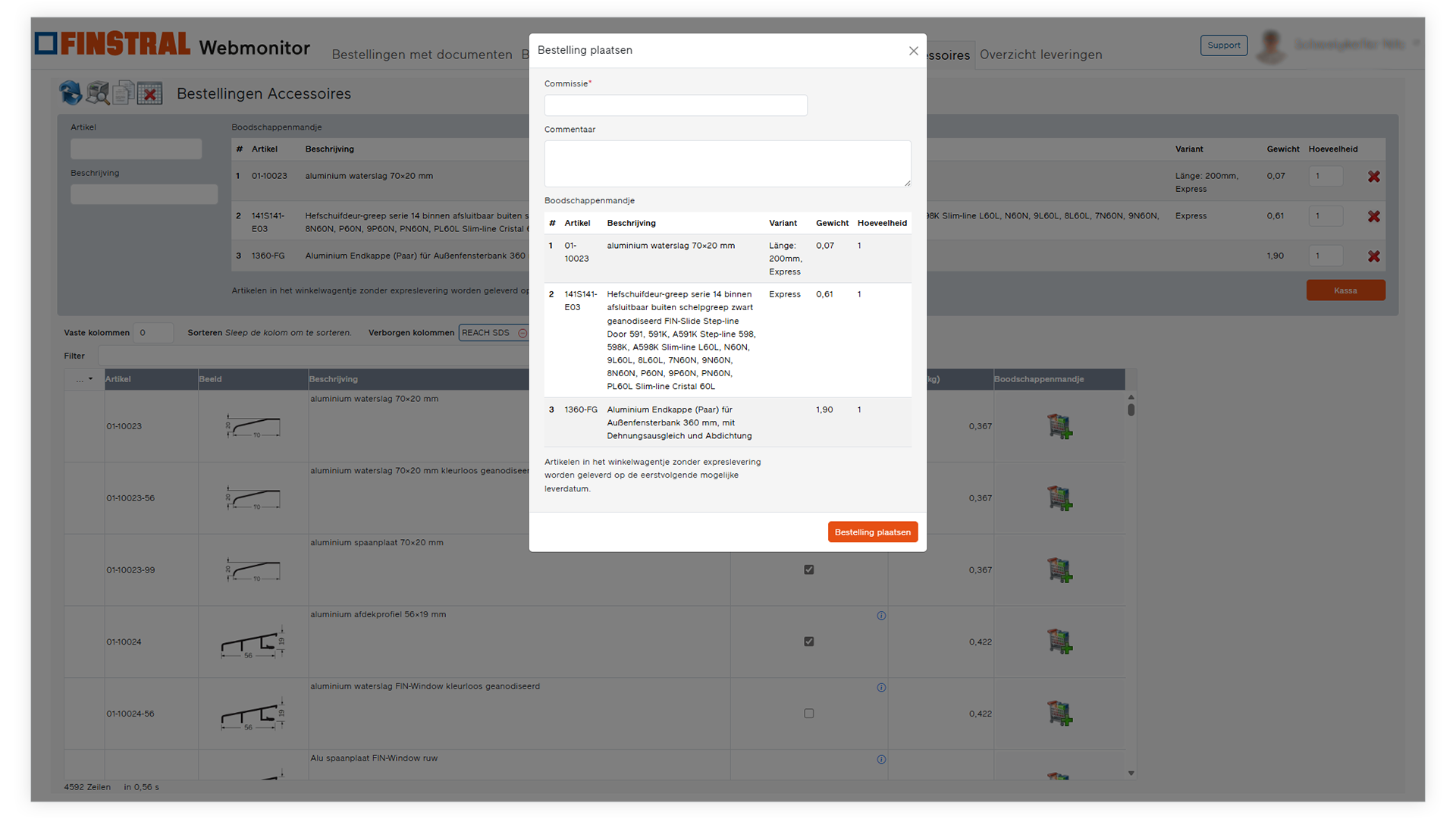Add article 01-10023-99 to shopping cart

click(1059, 570)
